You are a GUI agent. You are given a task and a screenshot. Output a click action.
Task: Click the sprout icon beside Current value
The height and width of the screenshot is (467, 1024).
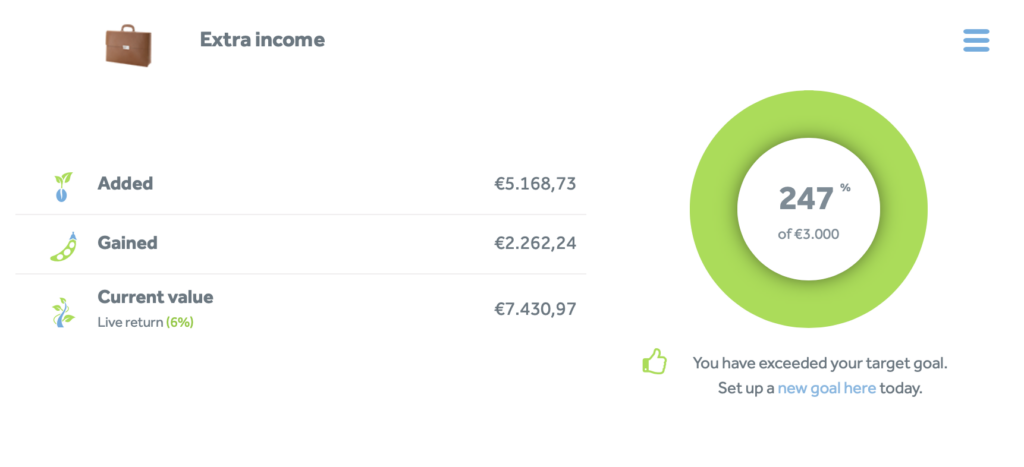(63, 311)
